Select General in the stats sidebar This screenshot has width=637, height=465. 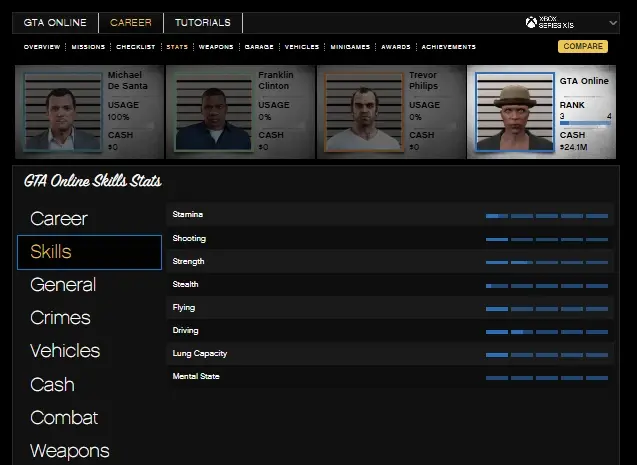pyautogui.click(x=63, y=285)
